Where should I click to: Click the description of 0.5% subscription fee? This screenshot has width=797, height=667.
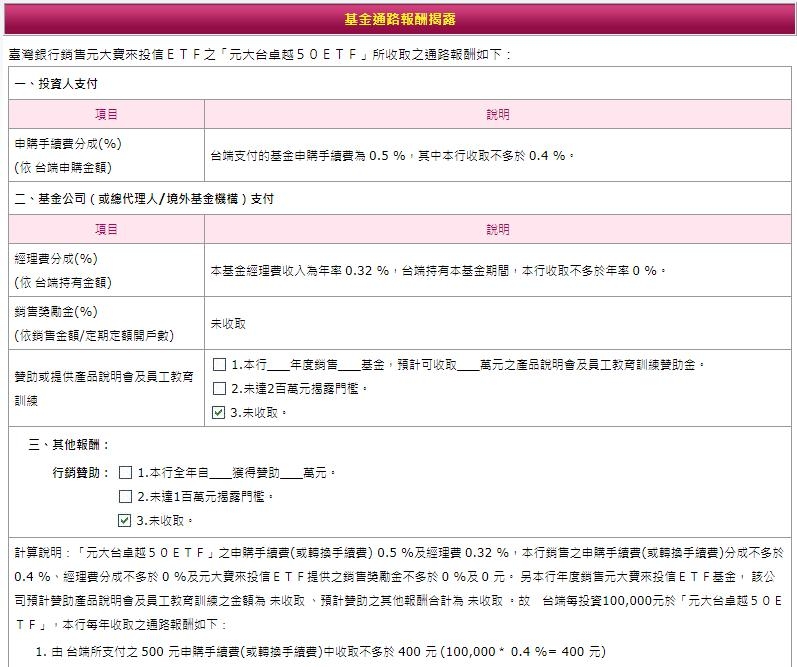point(392,156)
